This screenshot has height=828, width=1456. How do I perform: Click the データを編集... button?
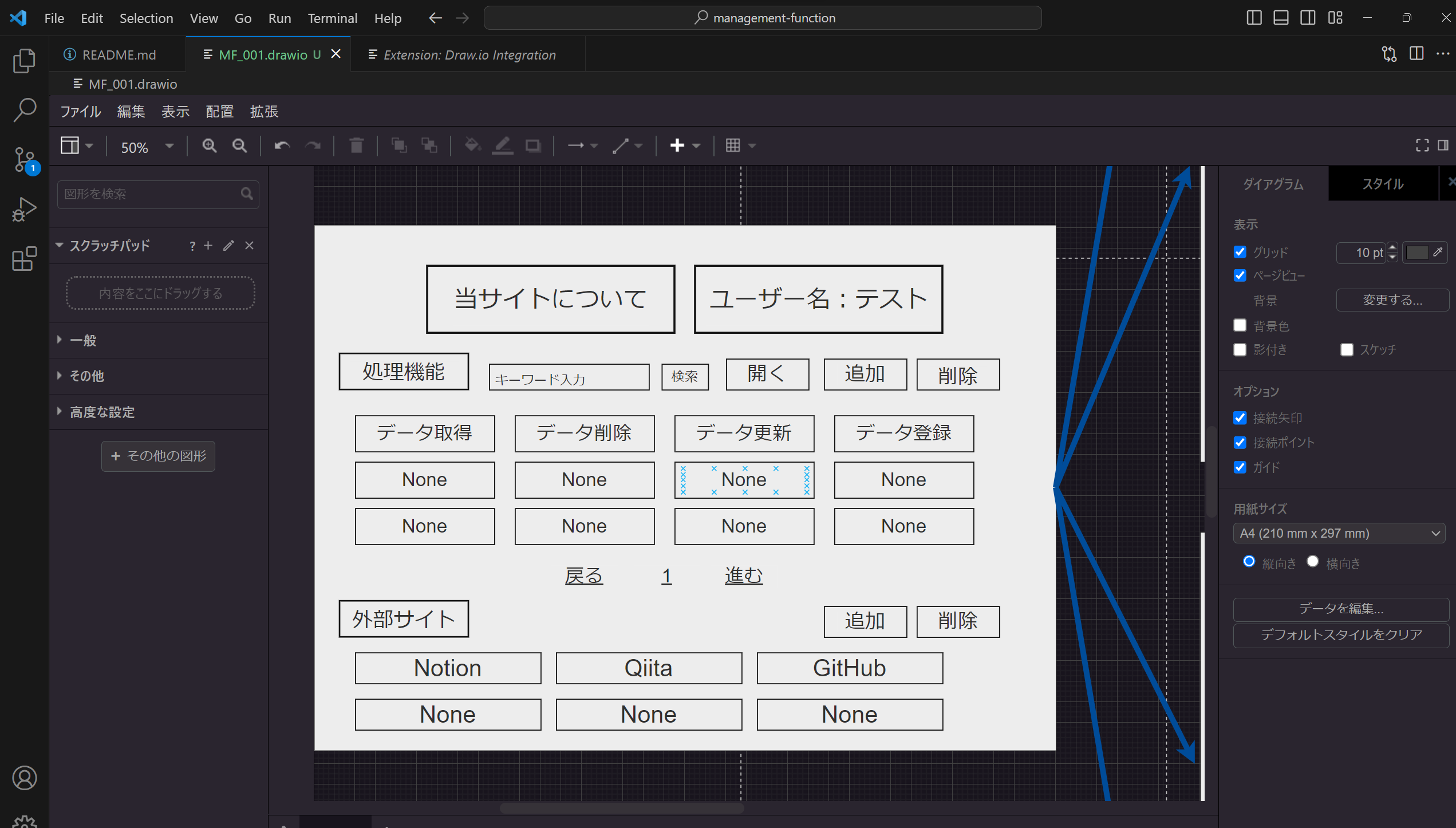click(x=1341, y=609)
